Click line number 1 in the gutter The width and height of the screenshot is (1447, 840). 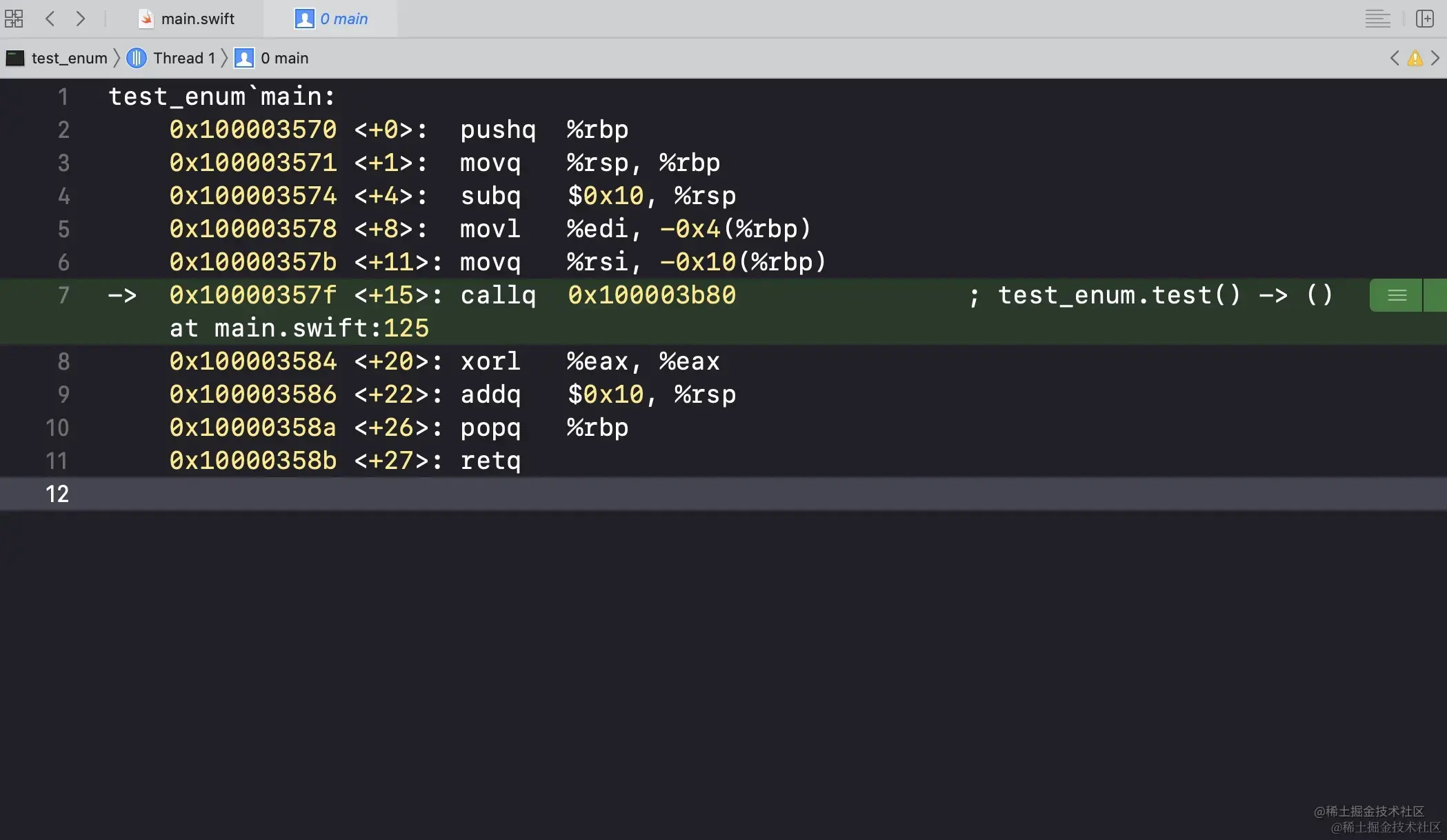pyautogui.click(x=63, y=97)
